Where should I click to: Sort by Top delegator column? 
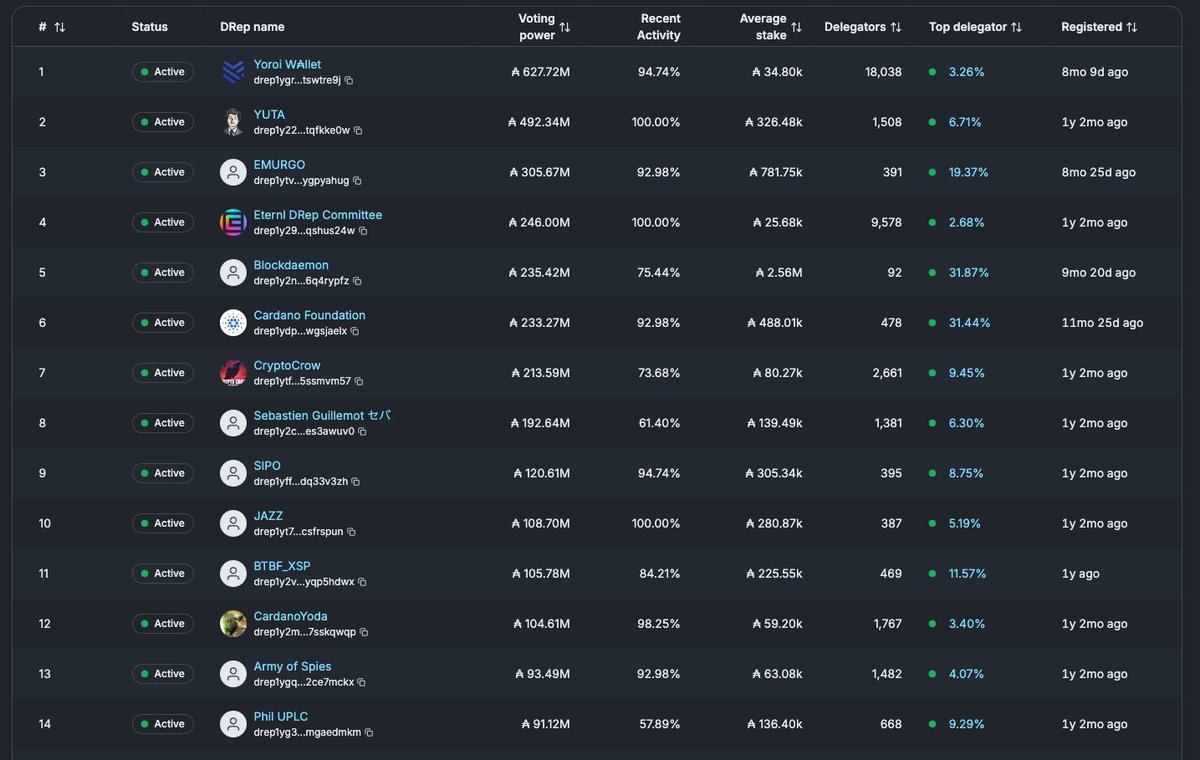pos(1017,27)
